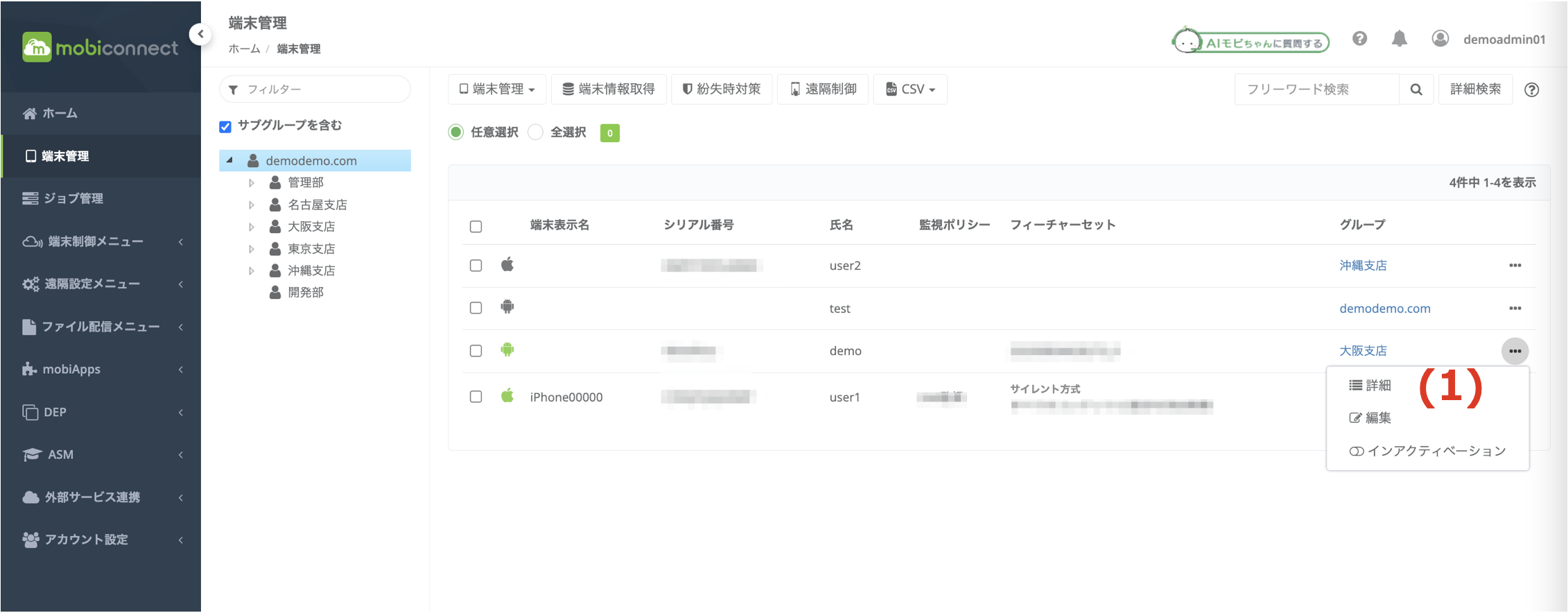This screenshot has width=1568, height=613.
Task: Click the フィルター input field
Action: tap(315, 89)
